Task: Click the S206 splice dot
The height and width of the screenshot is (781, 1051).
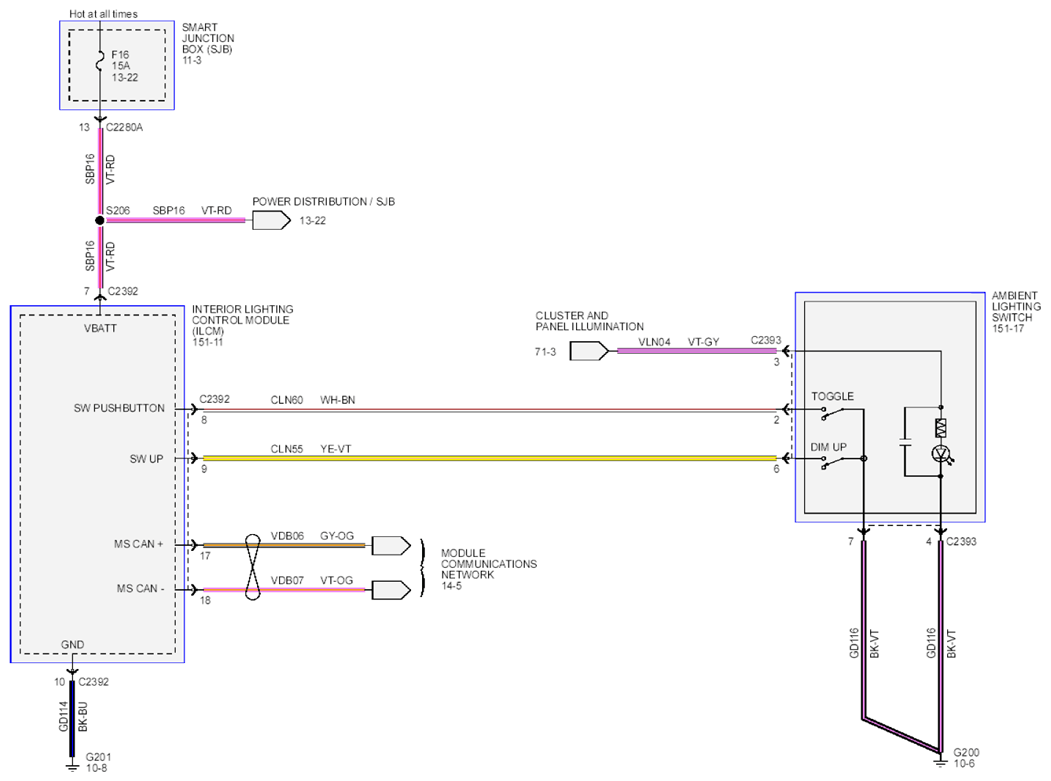Action: pos(100,220)
